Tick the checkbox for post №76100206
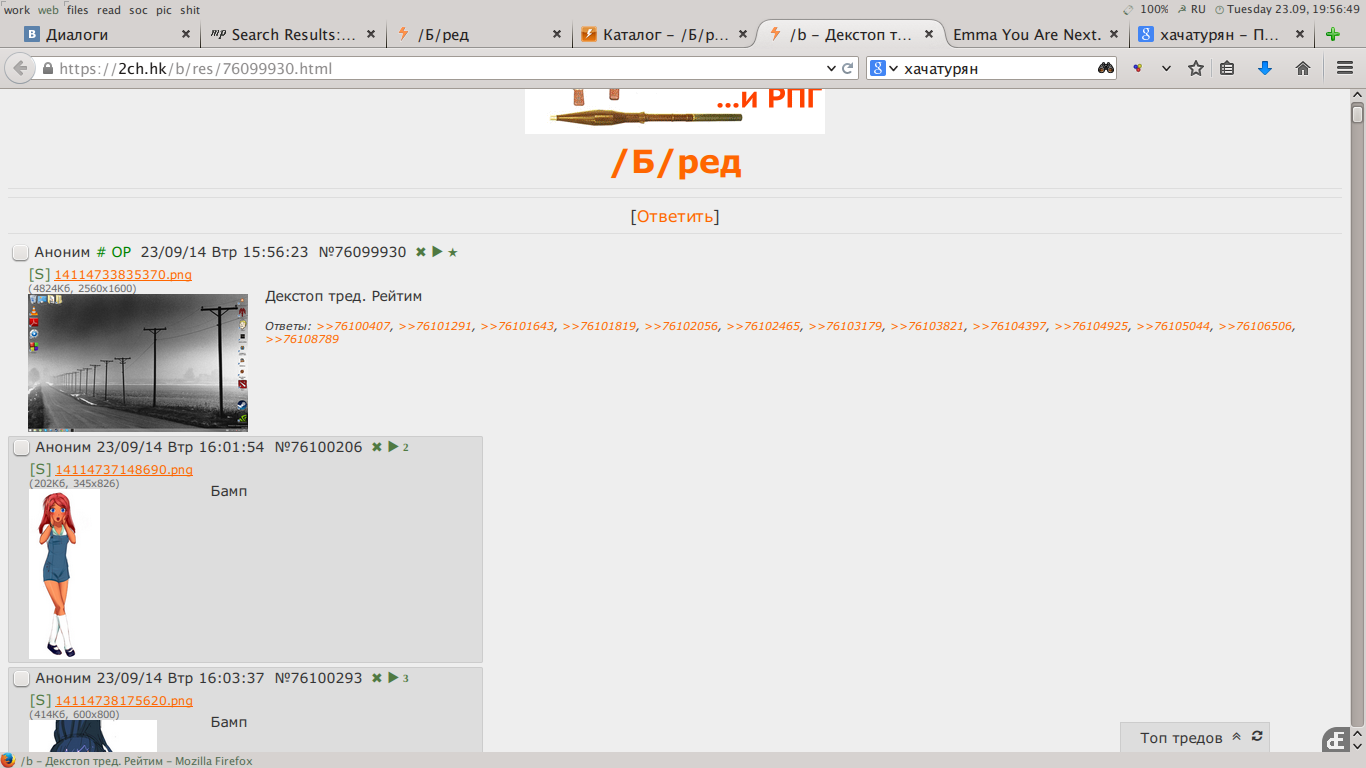This screenshot has width=1366, height=768. click(x=21, y=448)
